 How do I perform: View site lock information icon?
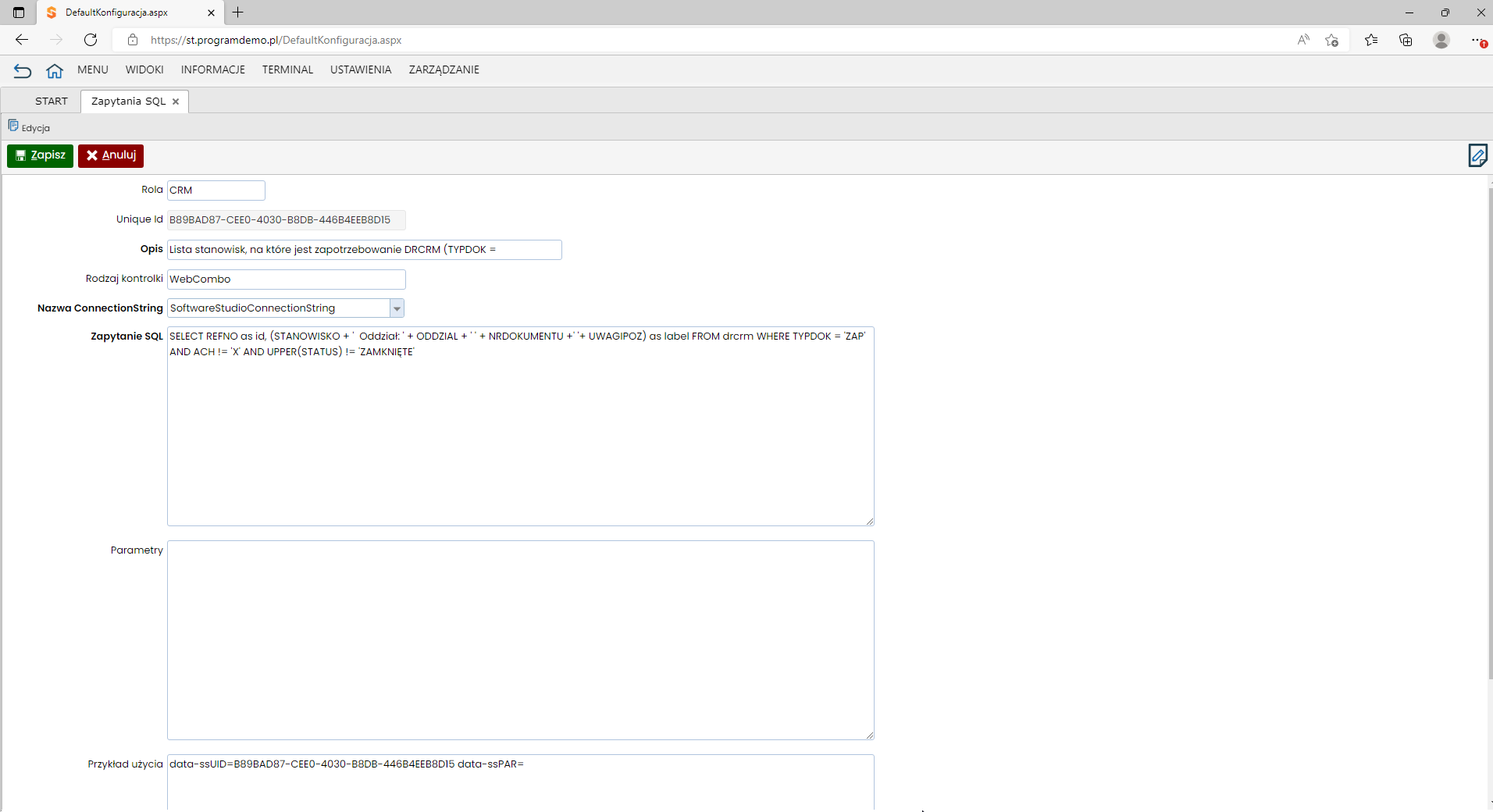click(x=133, y=40)
